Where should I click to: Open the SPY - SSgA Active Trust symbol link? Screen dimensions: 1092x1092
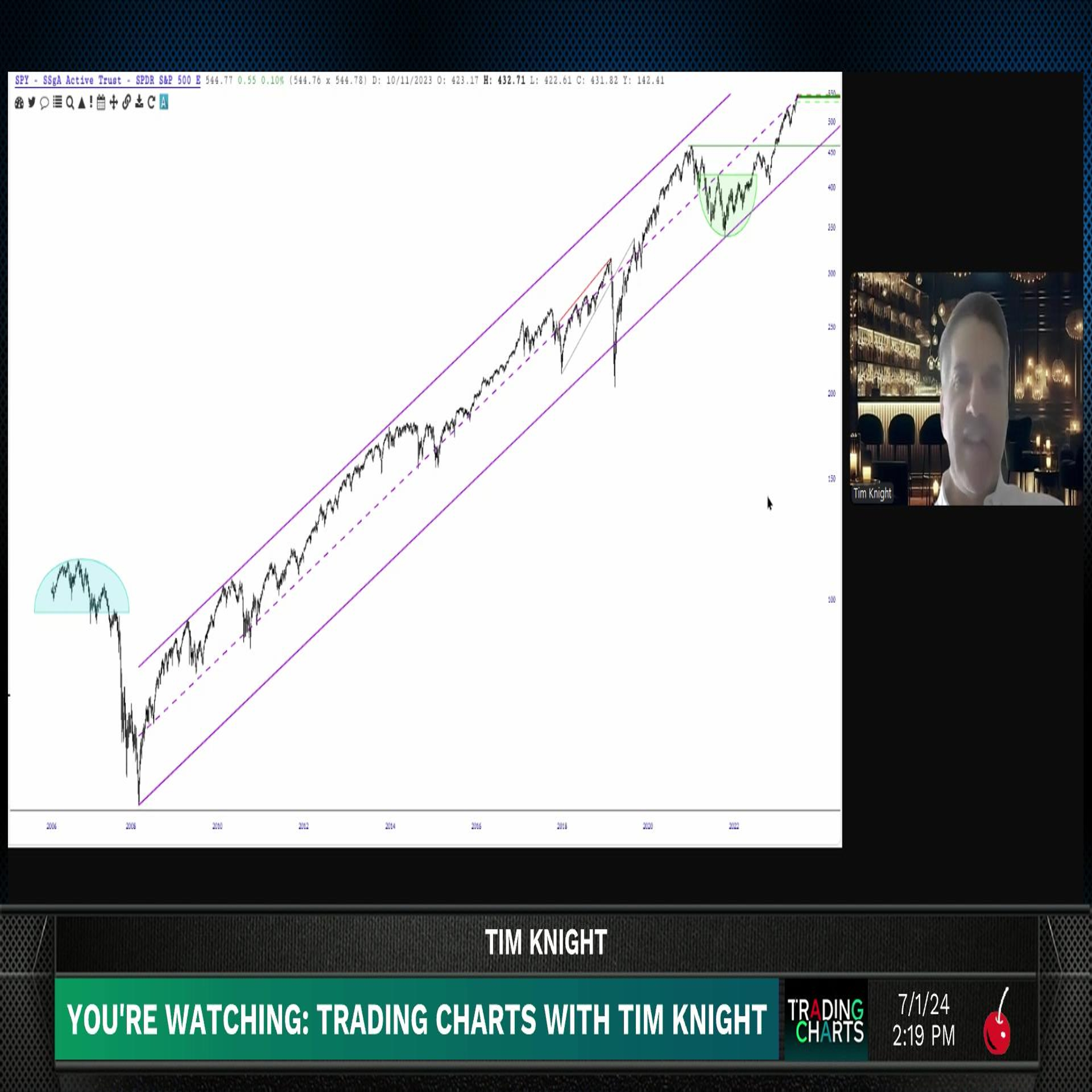coord(107,80)
